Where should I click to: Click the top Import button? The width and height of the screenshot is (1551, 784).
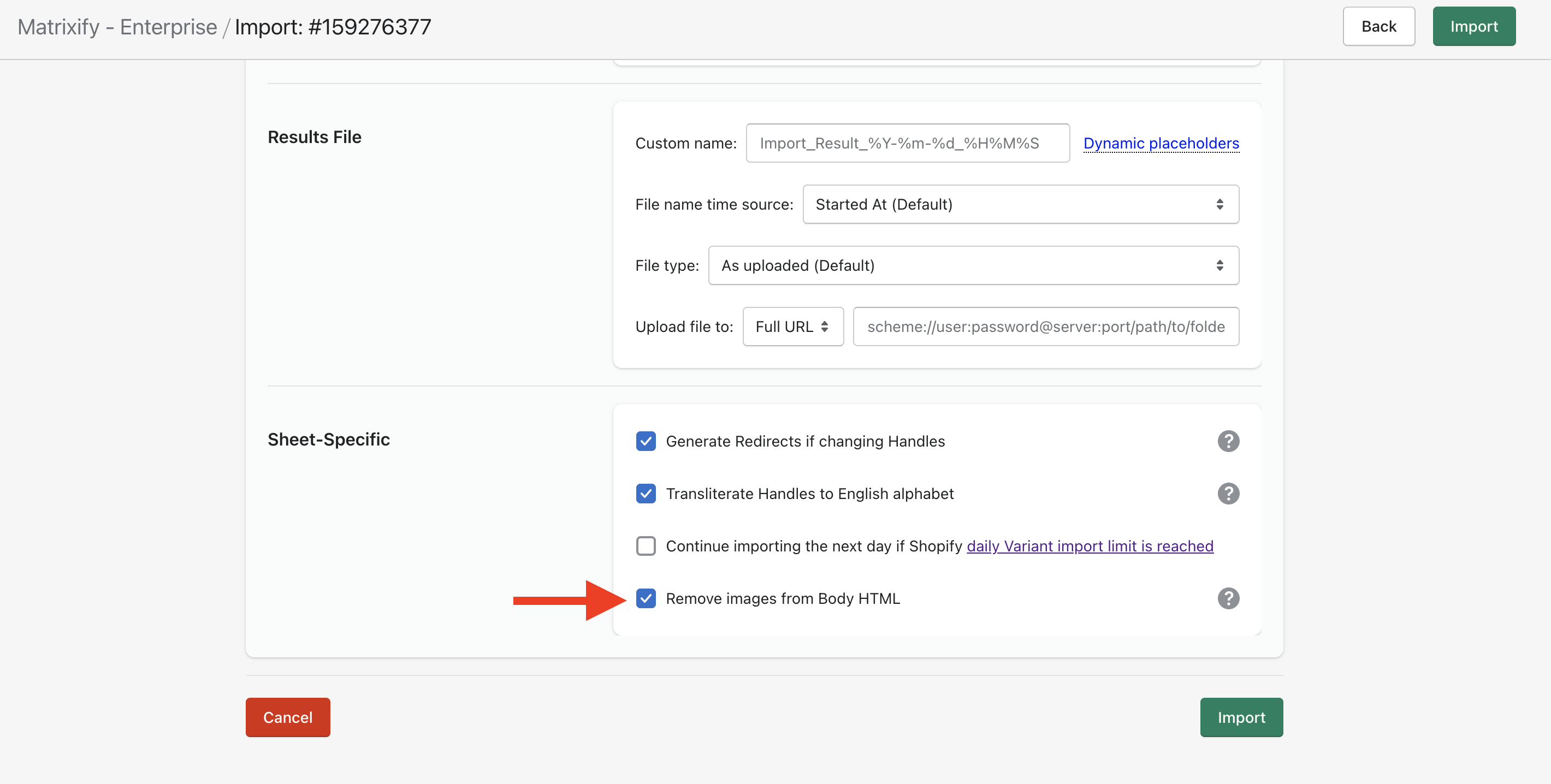[x=1473, y=26]
